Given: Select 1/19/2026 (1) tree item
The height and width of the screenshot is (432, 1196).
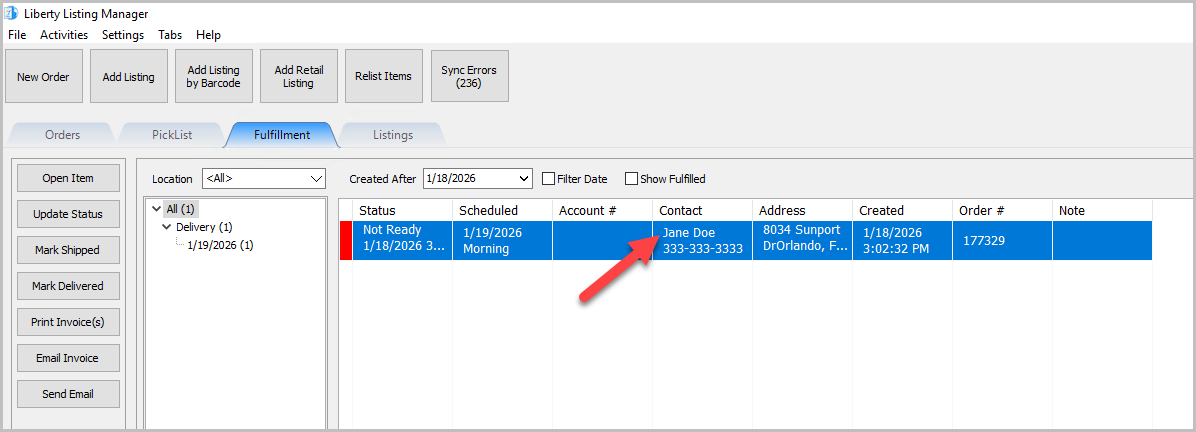Looking at the screenshot, I should coord(220,246).
